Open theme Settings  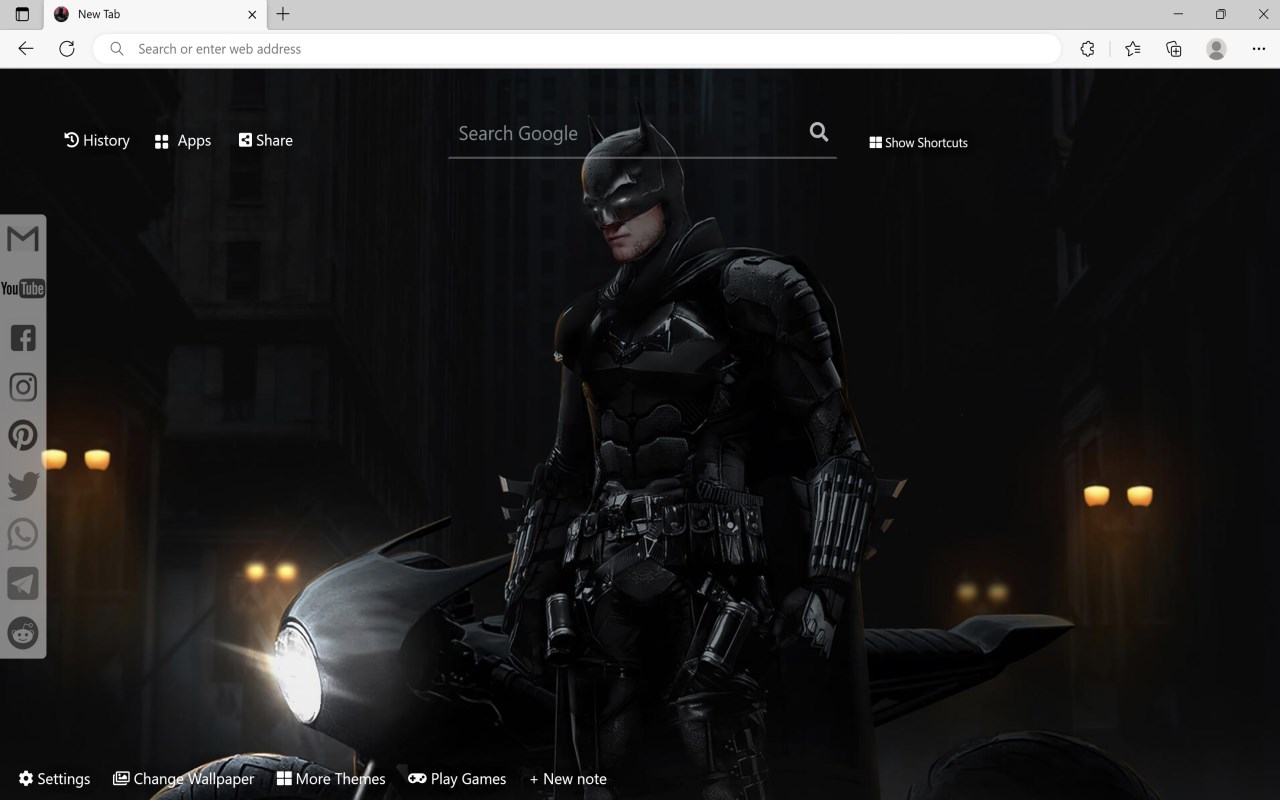(55, 778)
